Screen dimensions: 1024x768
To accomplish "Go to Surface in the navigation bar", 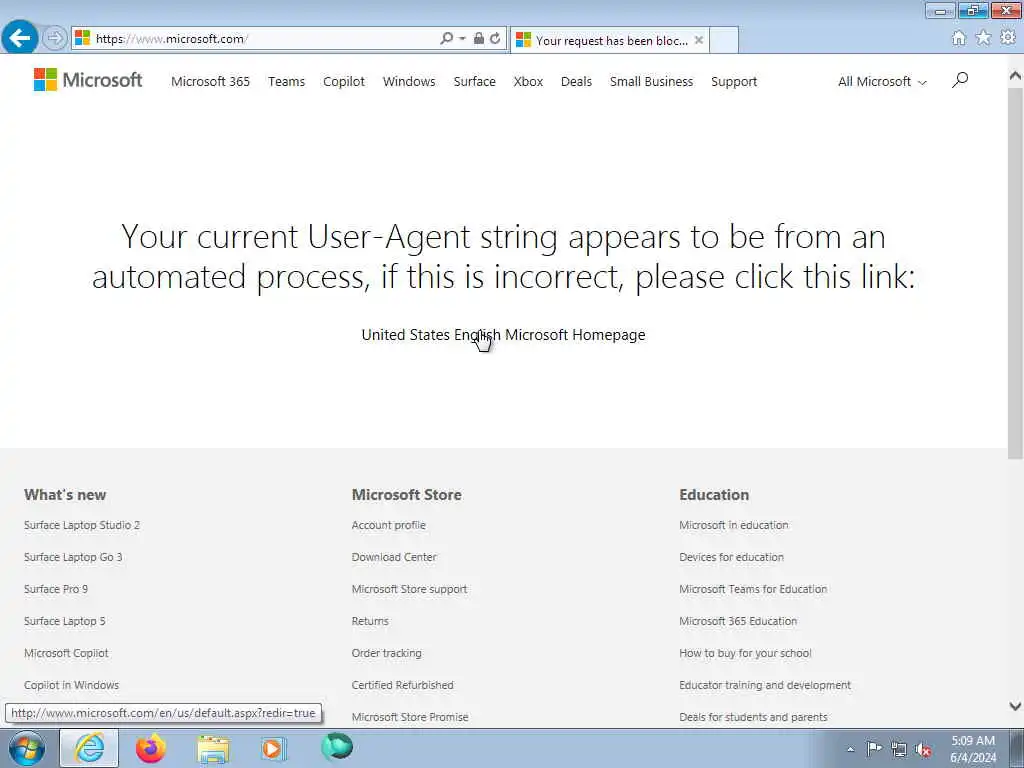I will 475,82.
